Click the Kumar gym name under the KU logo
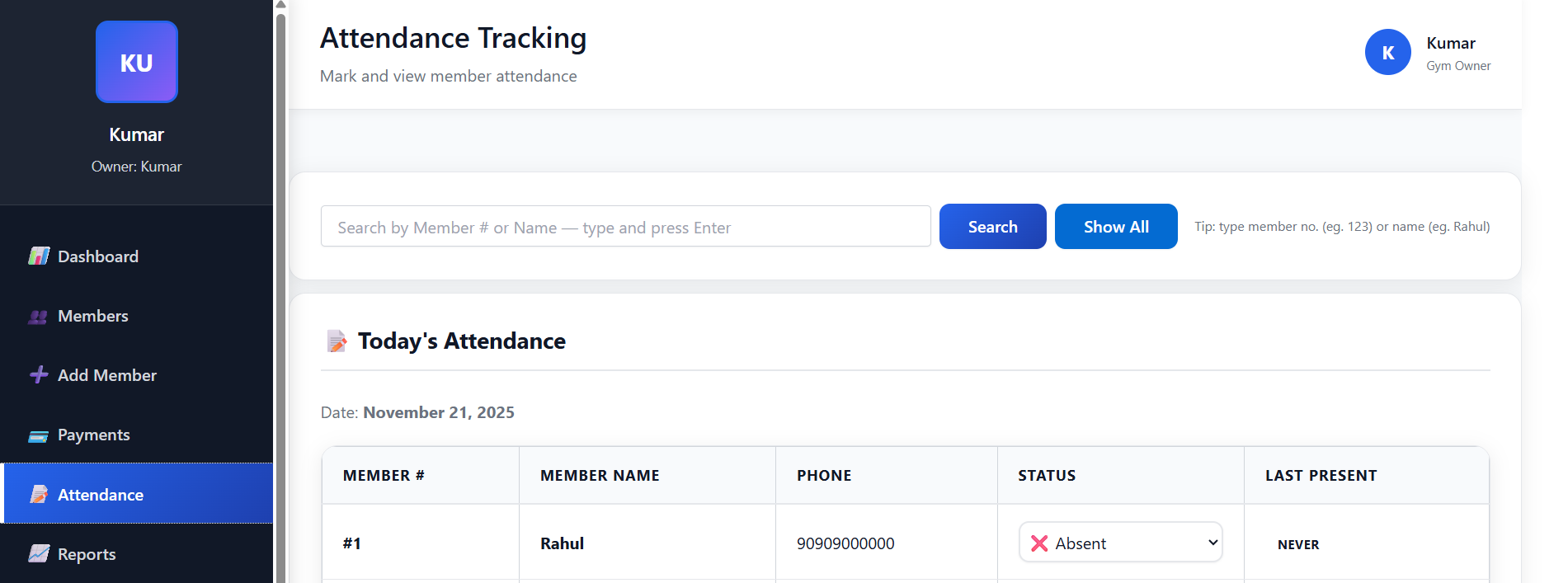 pyautogui.click(x=137, y=134)
